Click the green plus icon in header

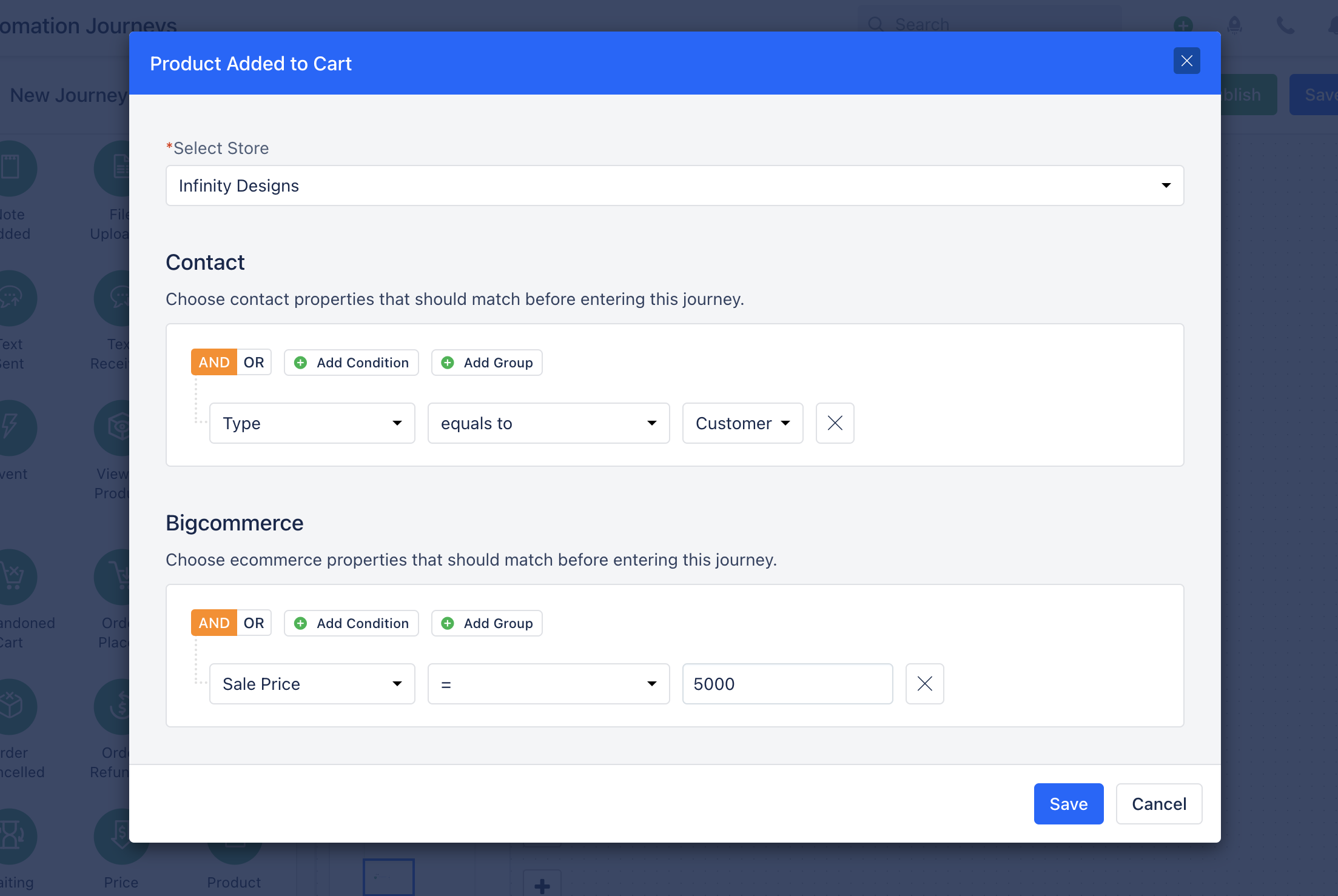tap(1183, 25)
